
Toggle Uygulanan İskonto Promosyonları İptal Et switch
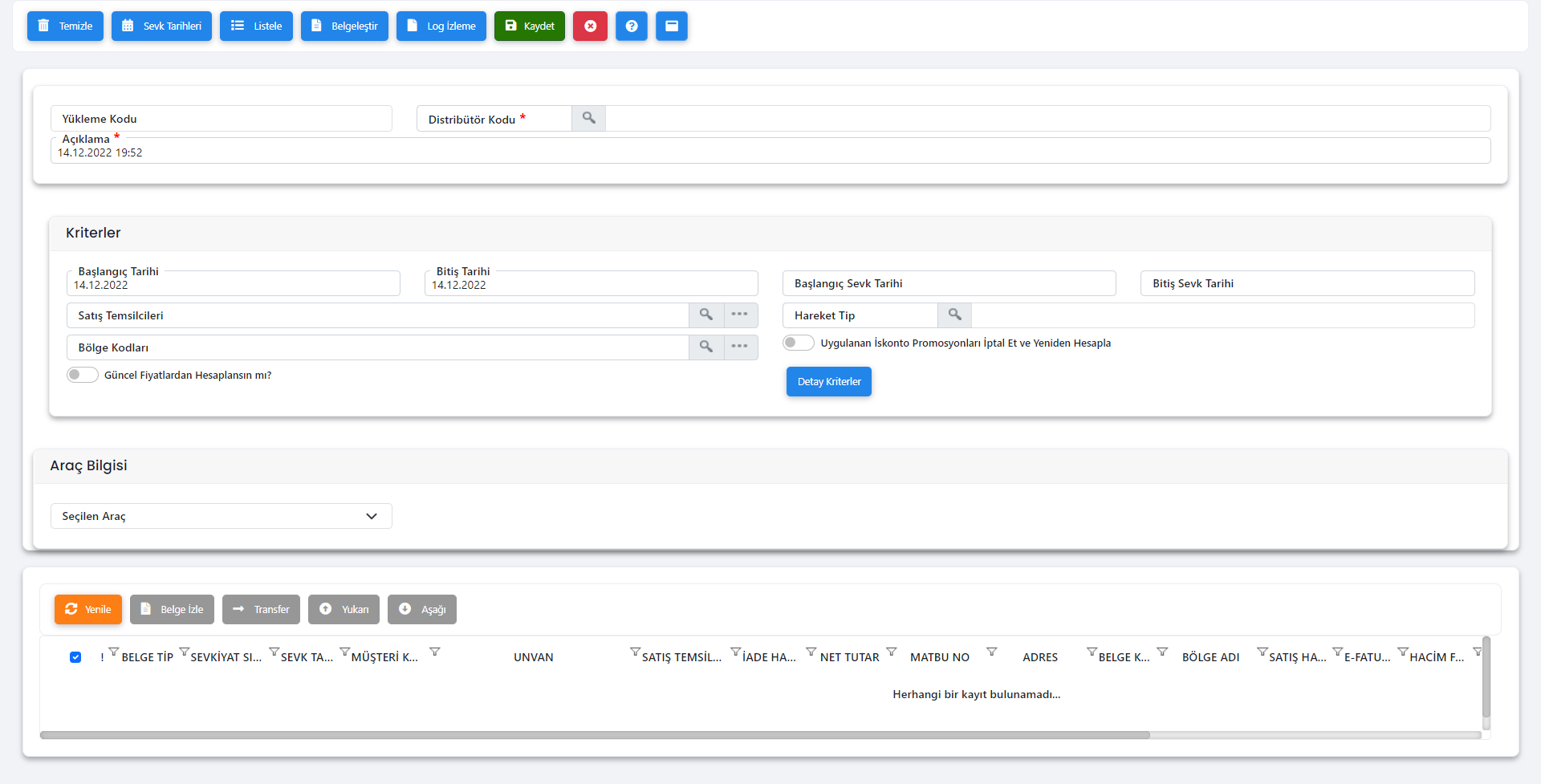(x=799, y=343)
